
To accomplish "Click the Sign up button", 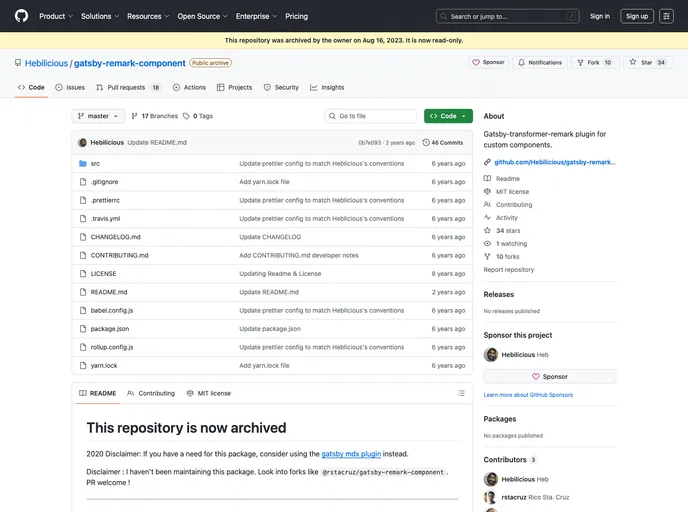I will point(637,16).
